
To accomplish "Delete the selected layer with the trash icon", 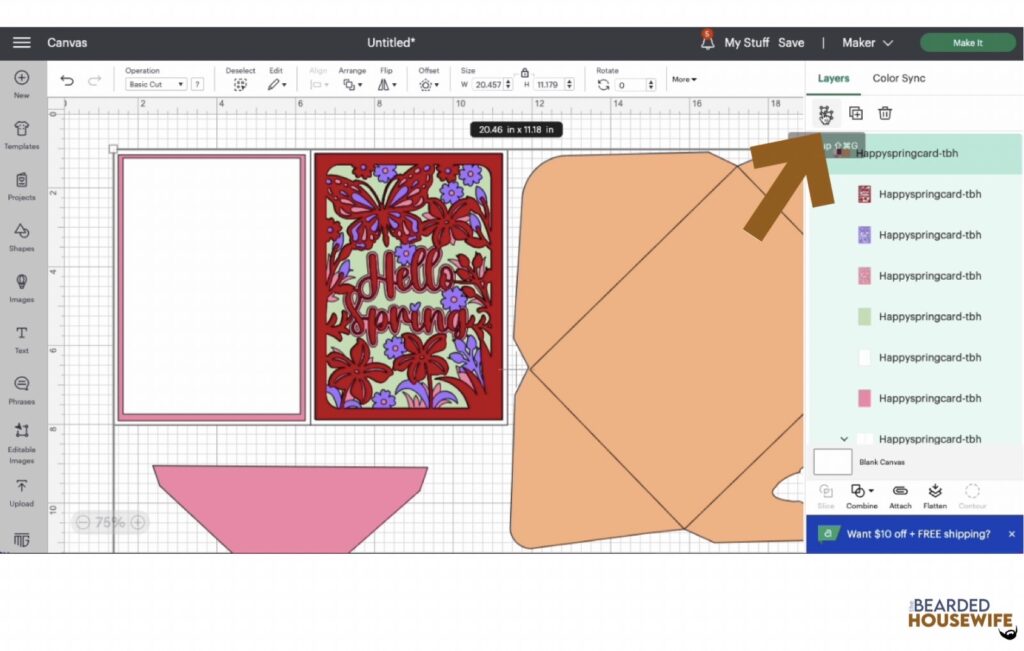I will (x=884, y=113).
